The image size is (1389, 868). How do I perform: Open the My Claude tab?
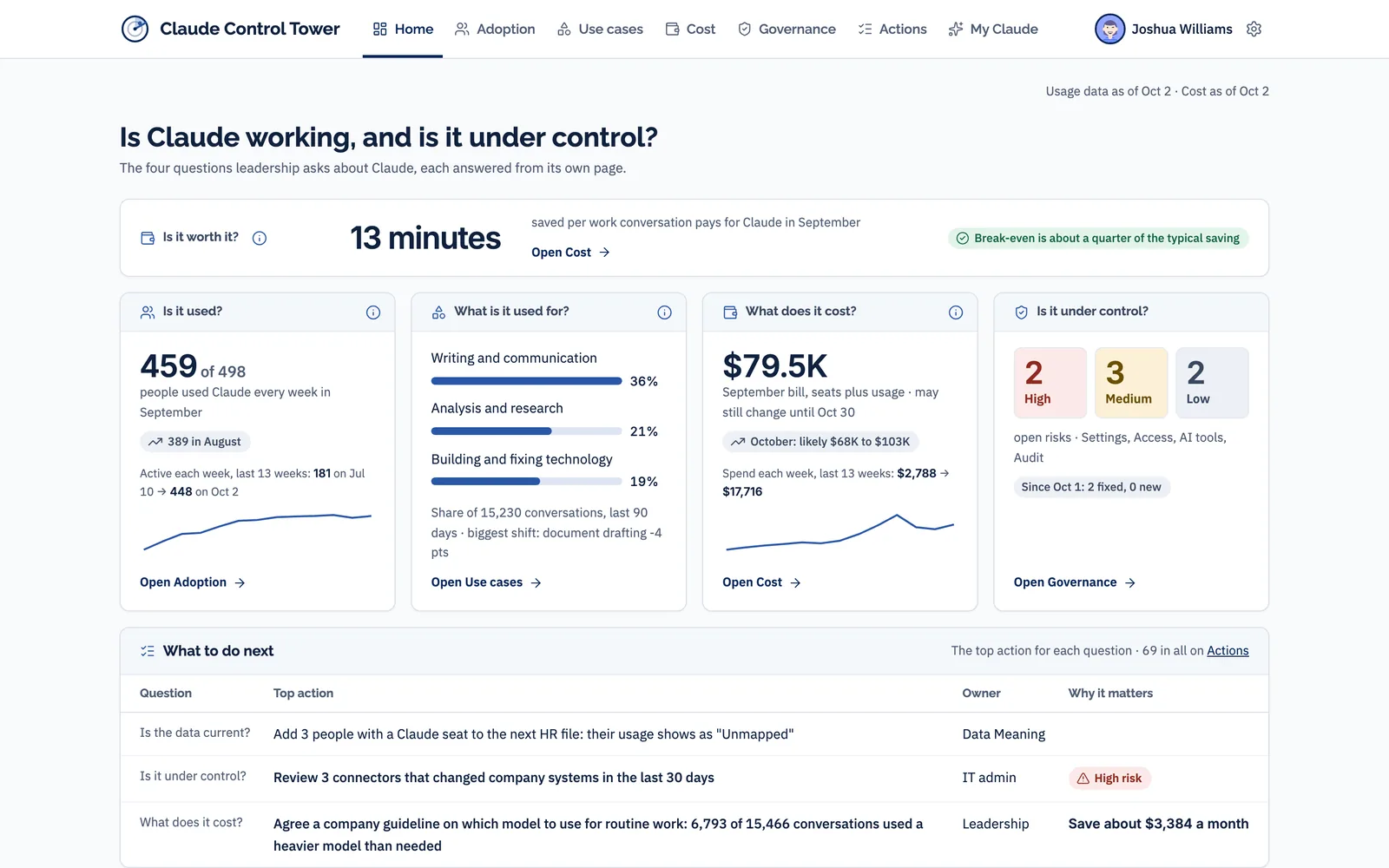pyautogui.click(x=993, y=29)
